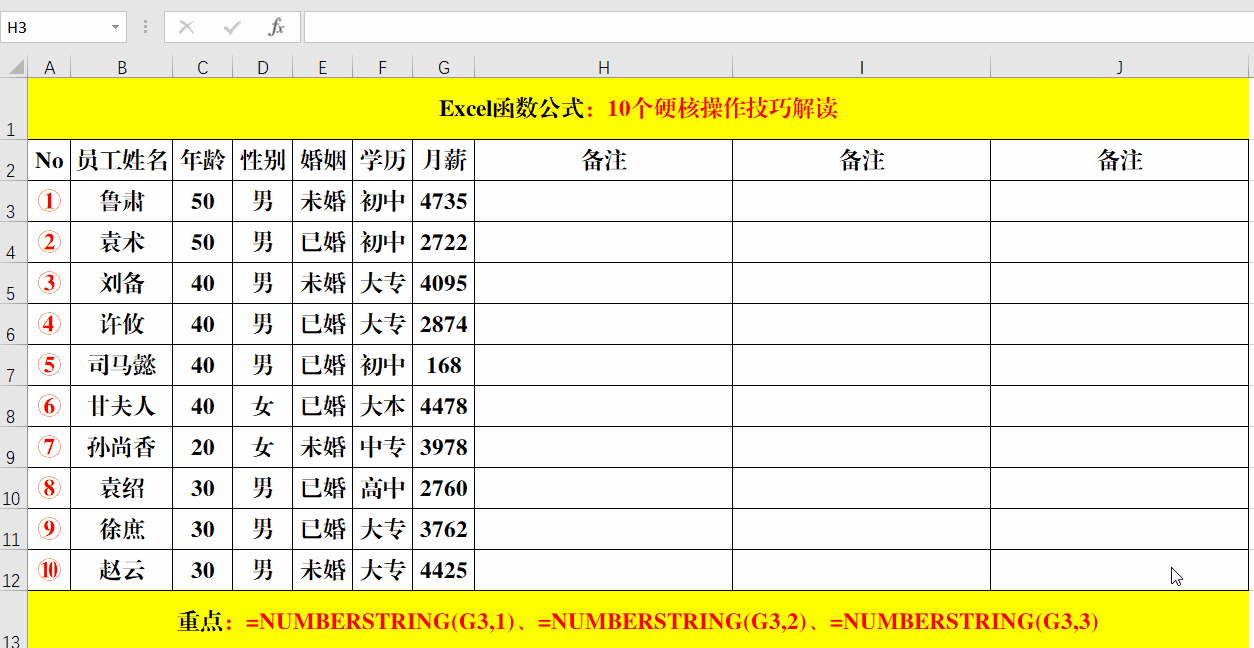Click the Name Box showing H3

(x=55, y=27)
